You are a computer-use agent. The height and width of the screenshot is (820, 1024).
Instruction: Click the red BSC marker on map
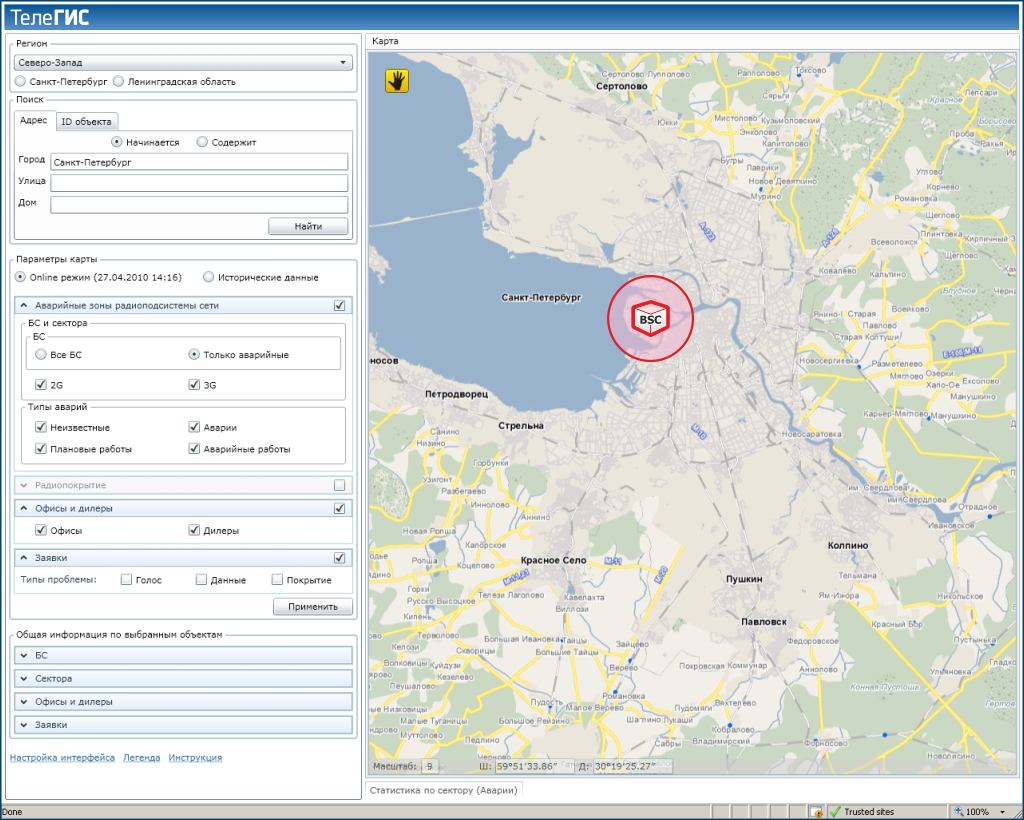click(650, 318)
